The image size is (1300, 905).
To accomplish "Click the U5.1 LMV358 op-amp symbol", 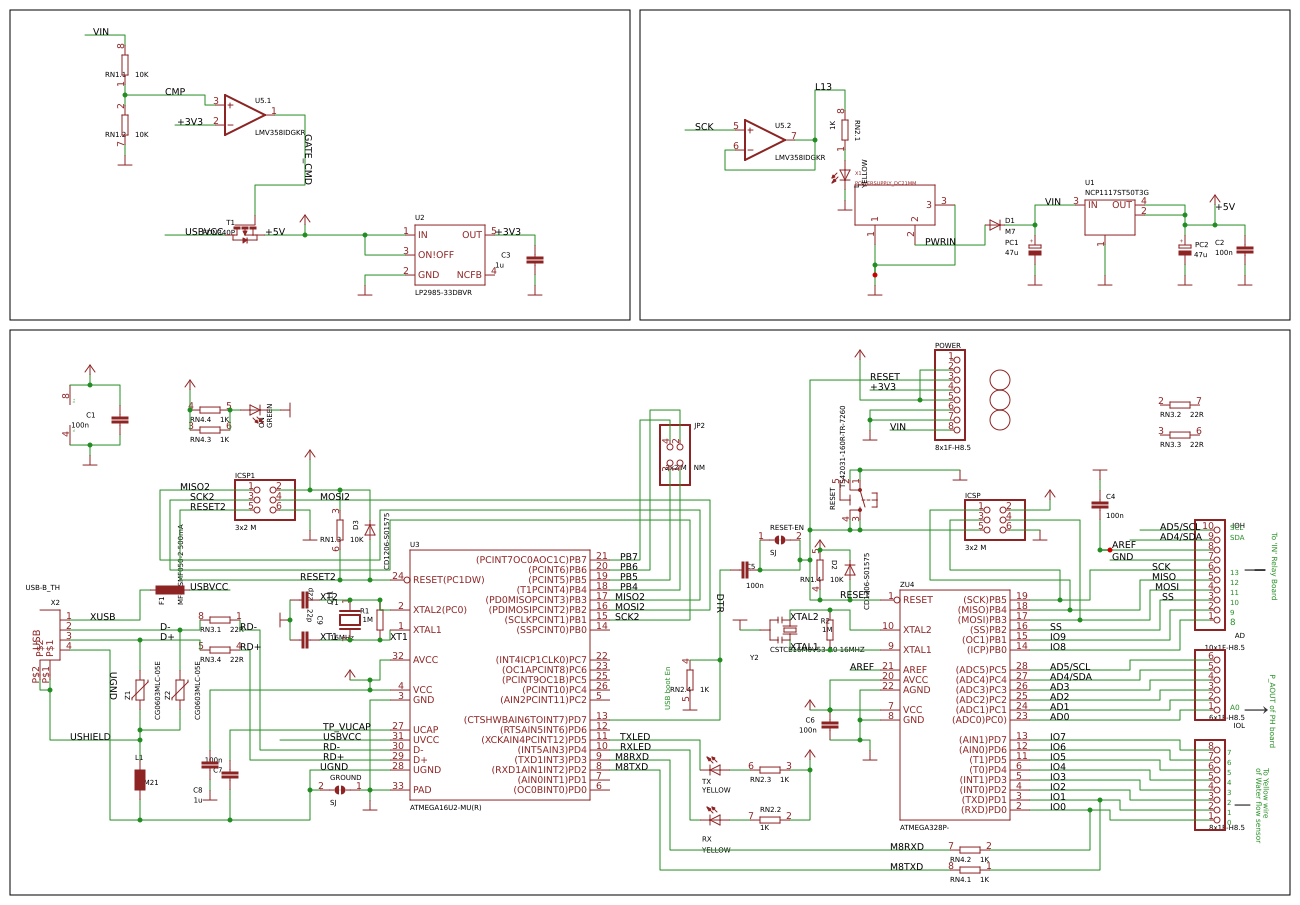I will 244,114.
